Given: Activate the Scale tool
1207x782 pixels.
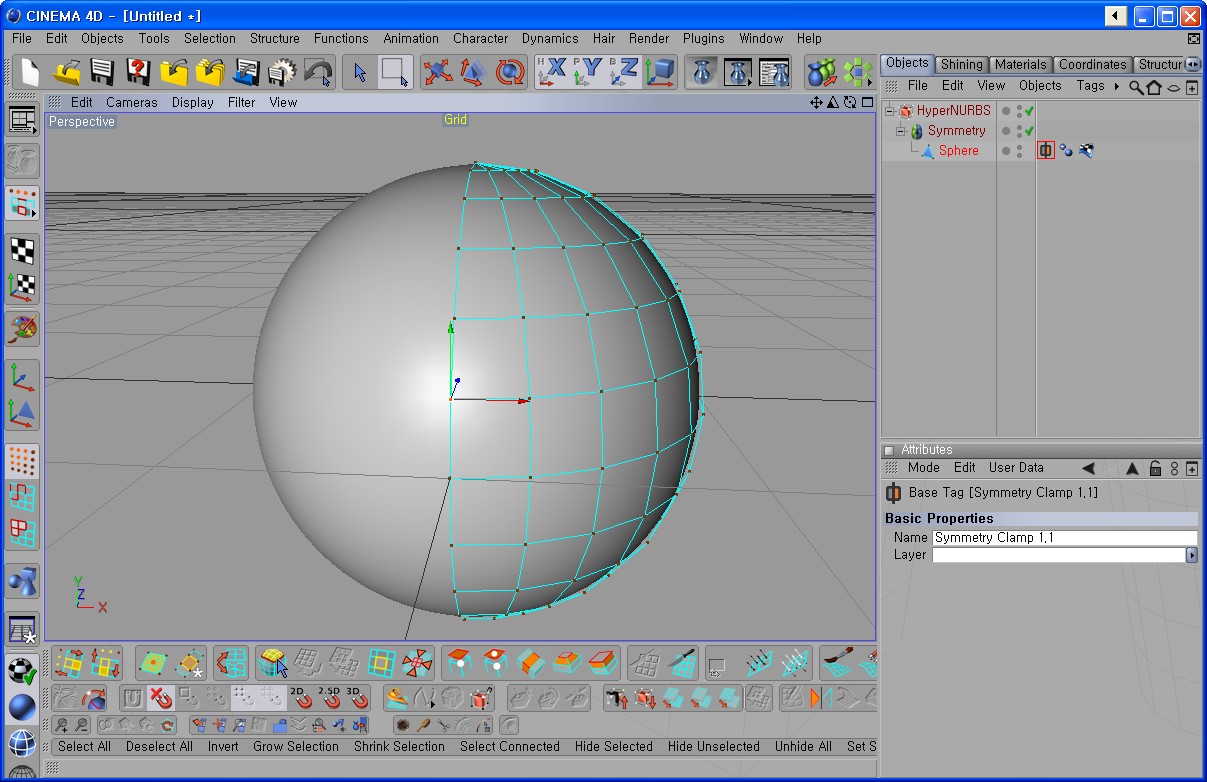Looking at the screenshot, I should [x=474, y=72].
